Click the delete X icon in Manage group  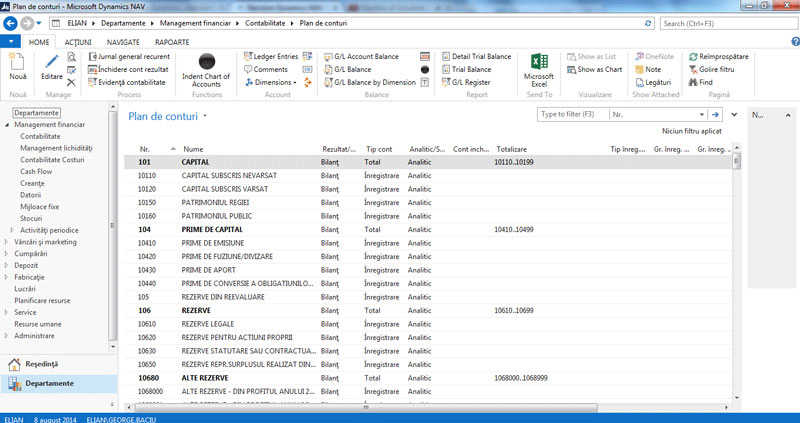[x=71, y=82]
